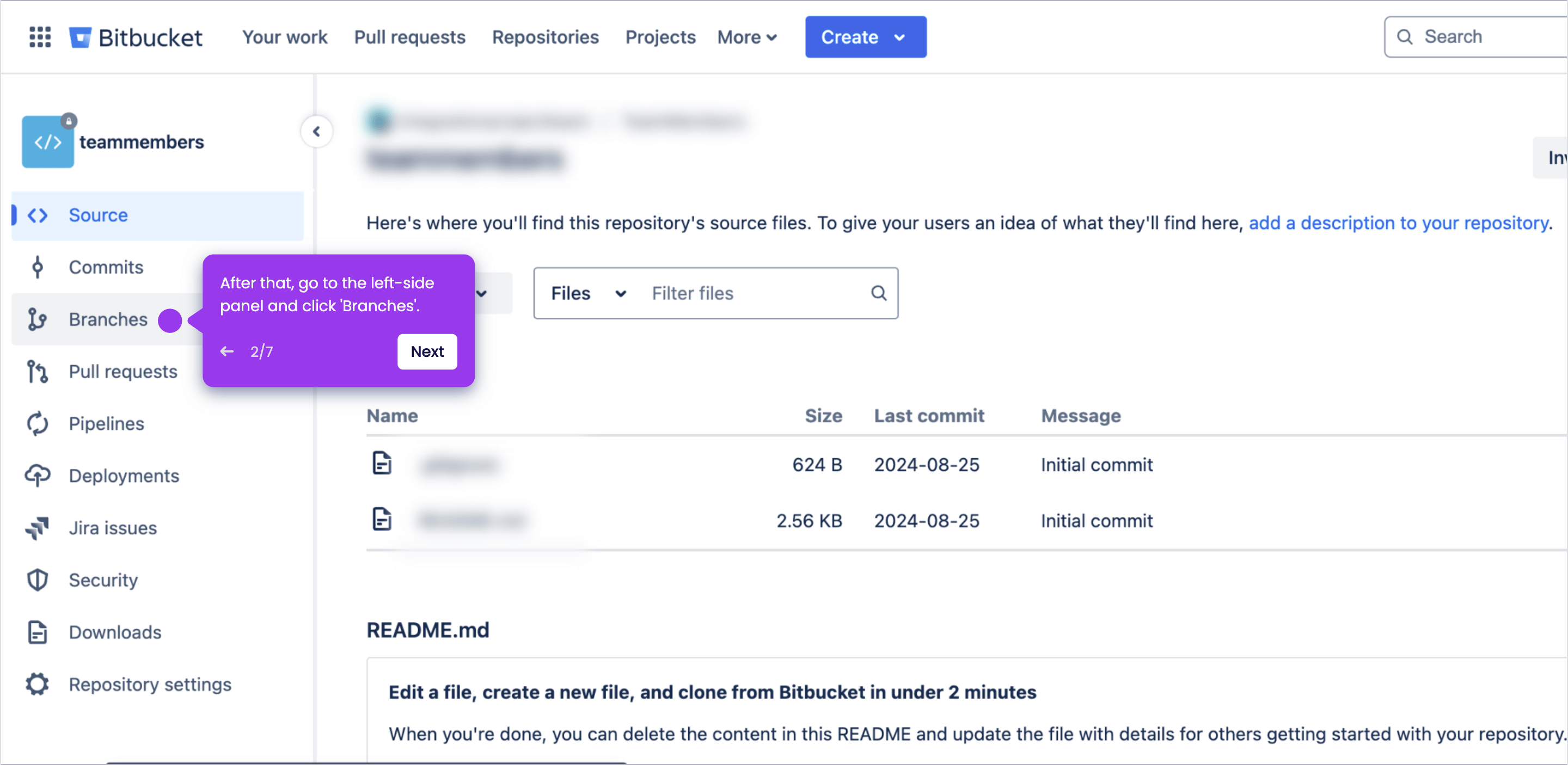Click into the Filter files field

coord(755,293)
